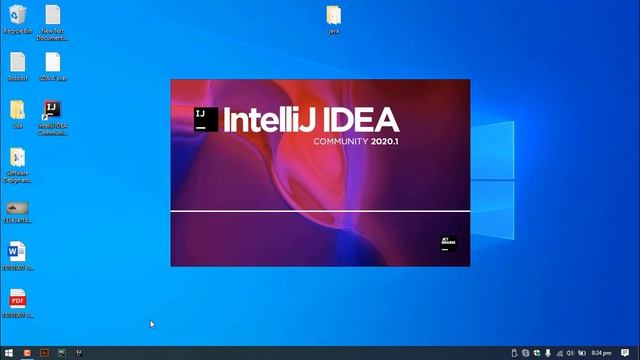
Task: Open the 8:24 pm taskbar clock
Action: coord(601,353)
